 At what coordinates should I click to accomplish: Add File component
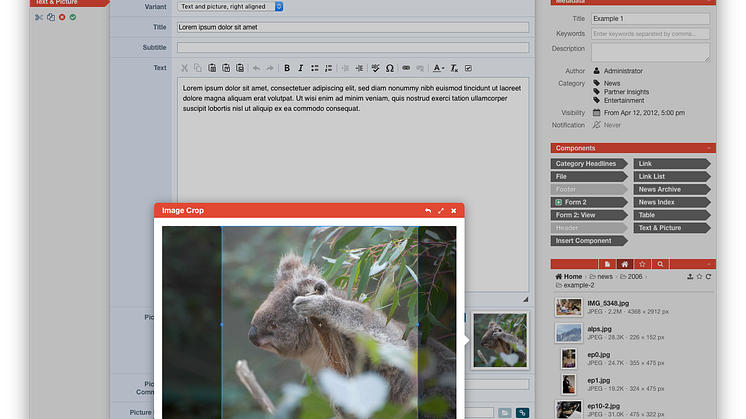(x=589, y=176)
